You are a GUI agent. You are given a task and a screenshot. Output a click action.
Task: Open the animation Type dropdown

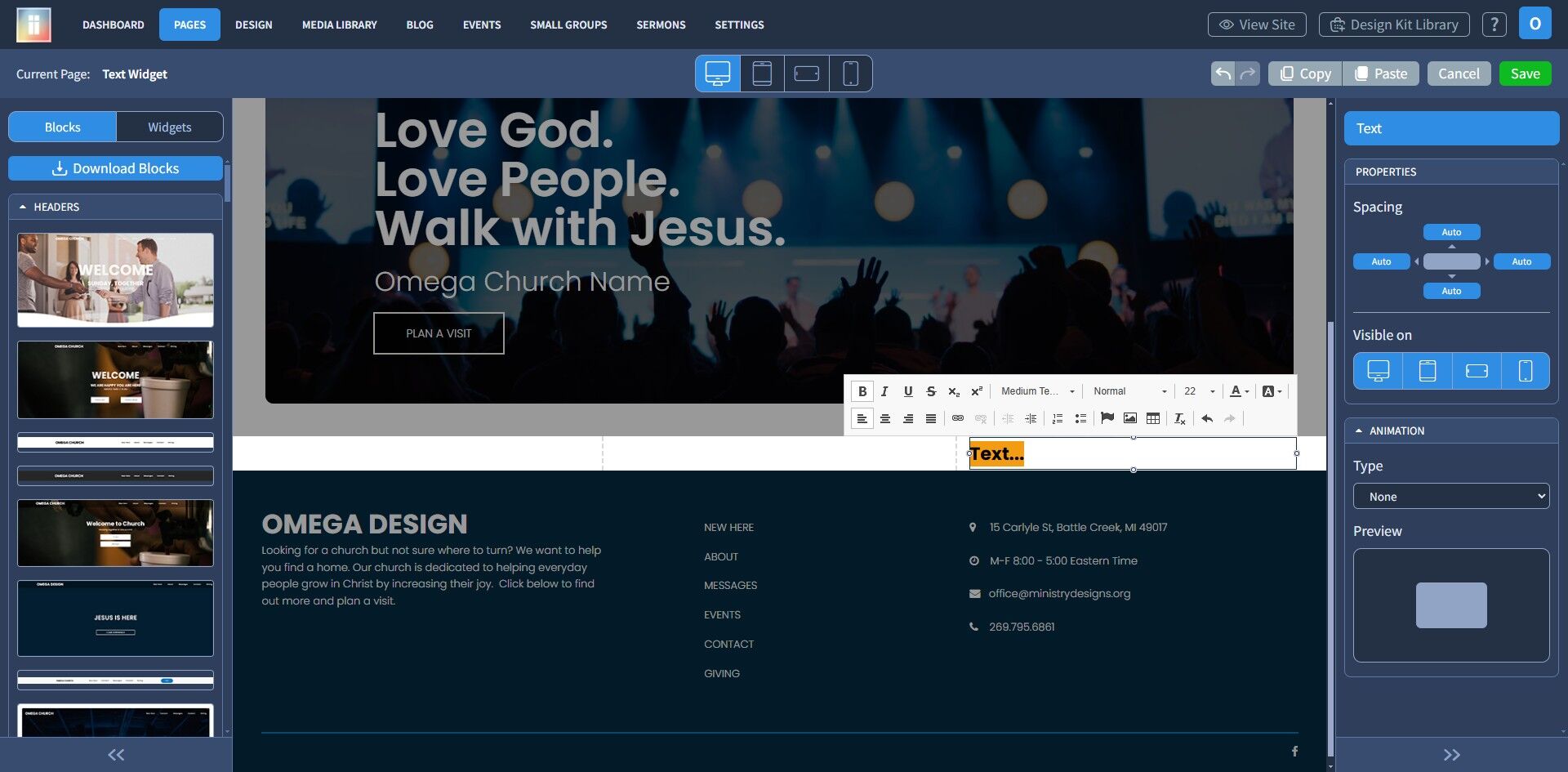point(1451,497)
